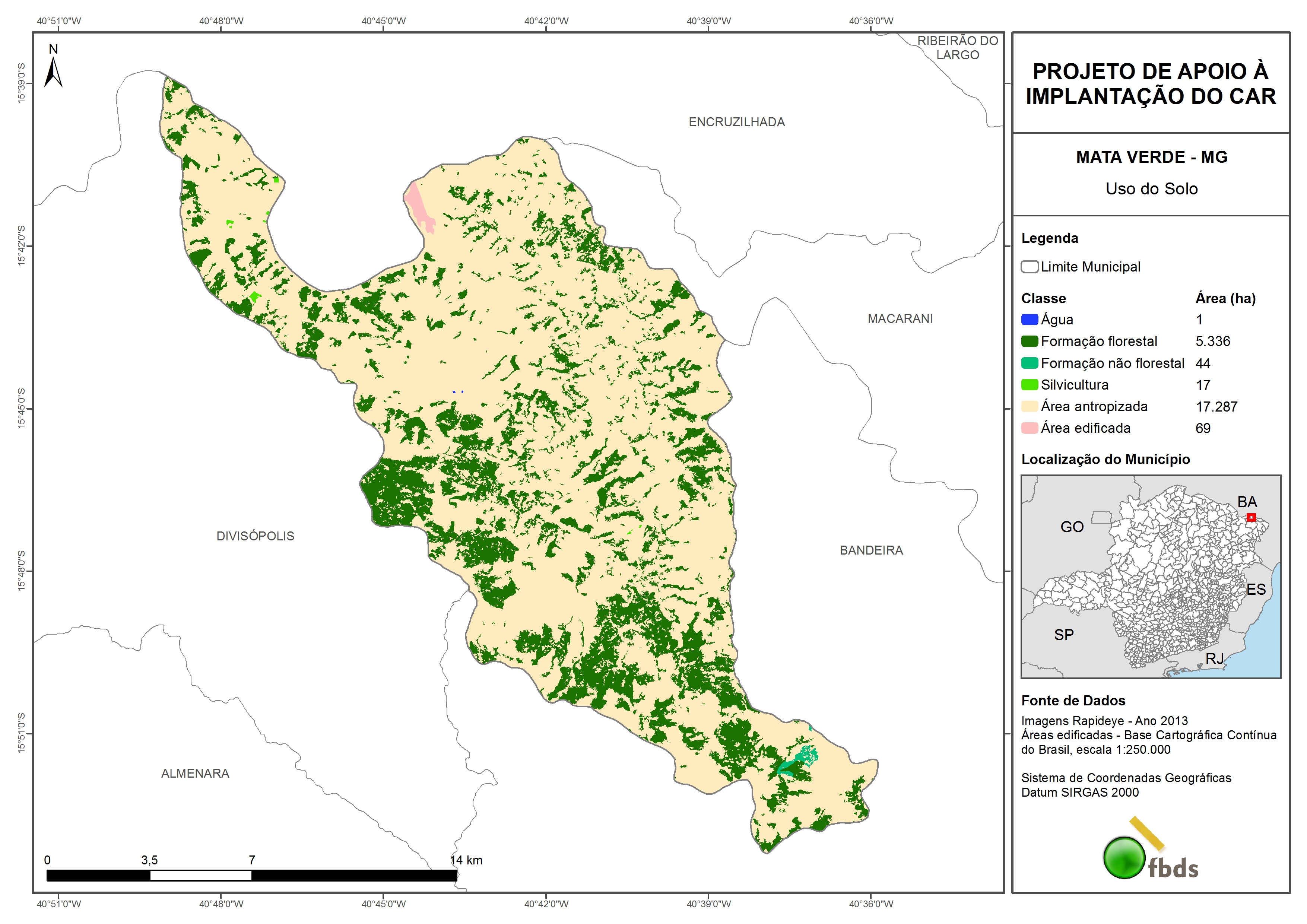Click the Formação não florestal teal swatch
Screen dimensions: 1307x924
1029,363
